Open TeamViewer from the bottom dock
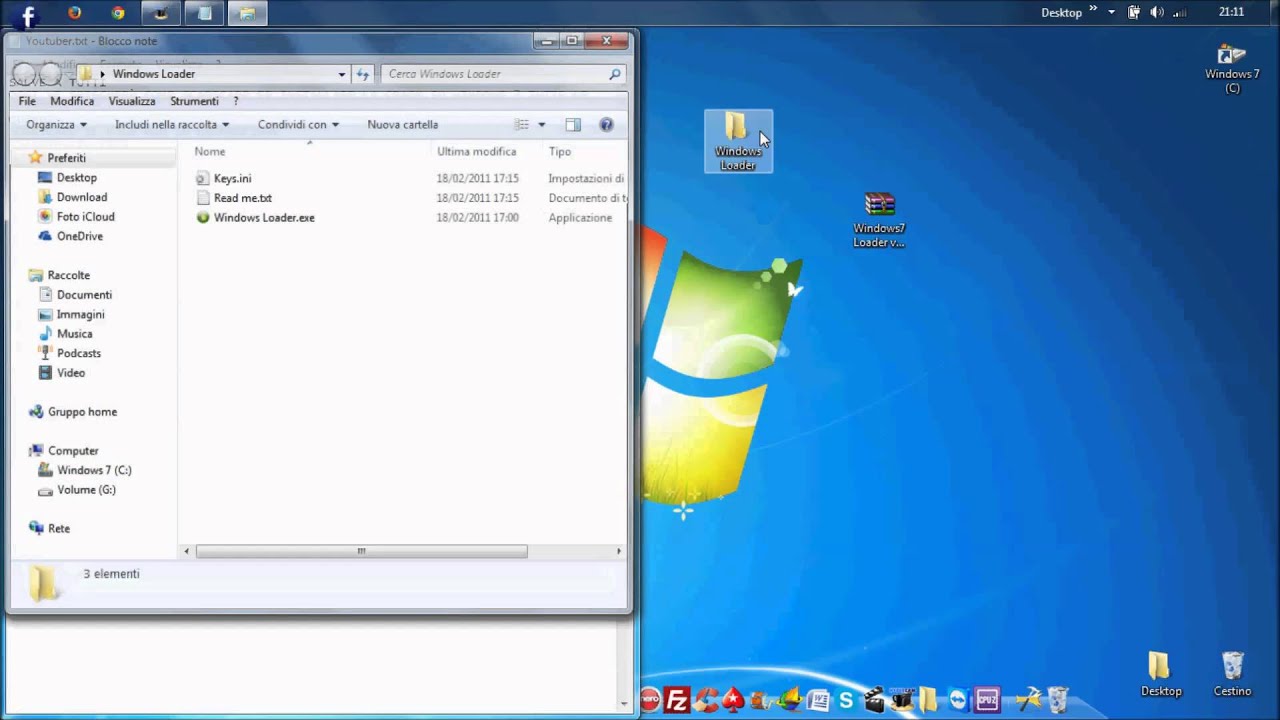The image size is (1280, 720). pyautogui.click(x=958, y=699)
